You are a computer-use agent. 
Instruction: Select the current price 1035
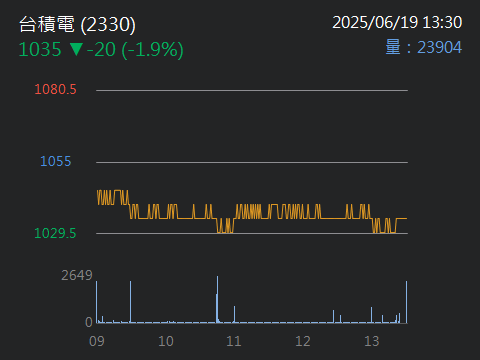40,50
